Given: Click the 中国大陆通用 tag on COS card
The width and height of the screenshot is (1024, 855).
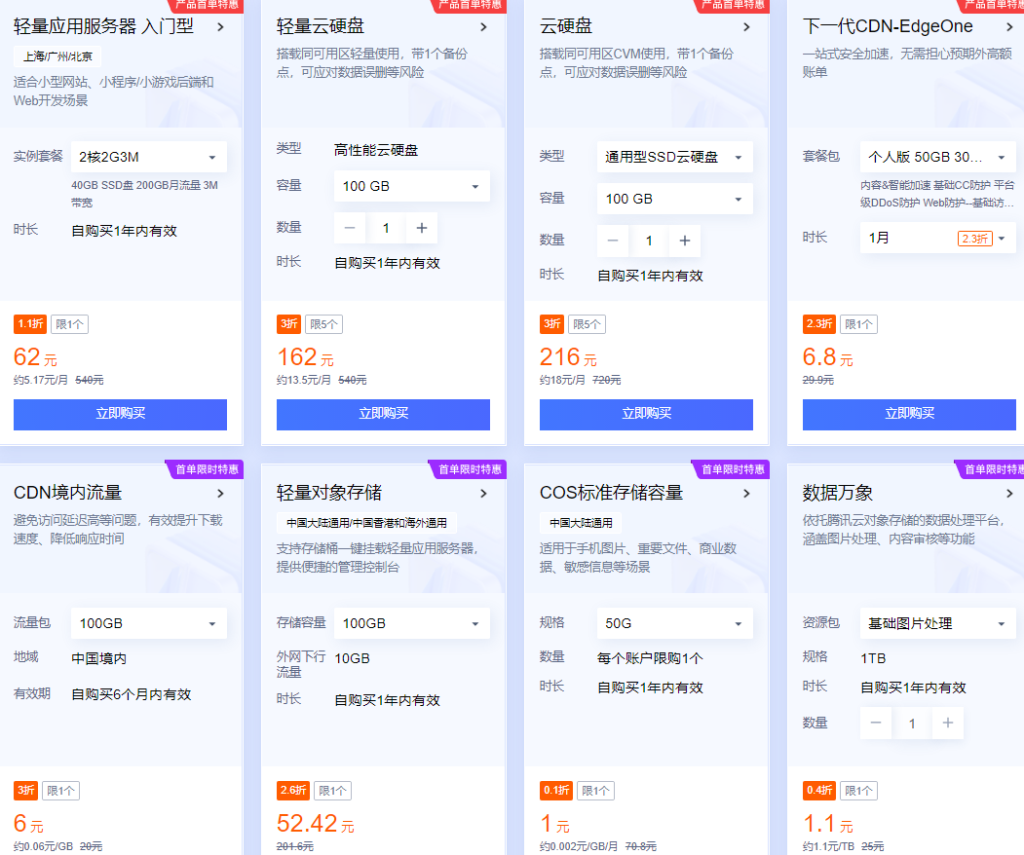Looking at the screenshot, I should [x=581, y=523].
